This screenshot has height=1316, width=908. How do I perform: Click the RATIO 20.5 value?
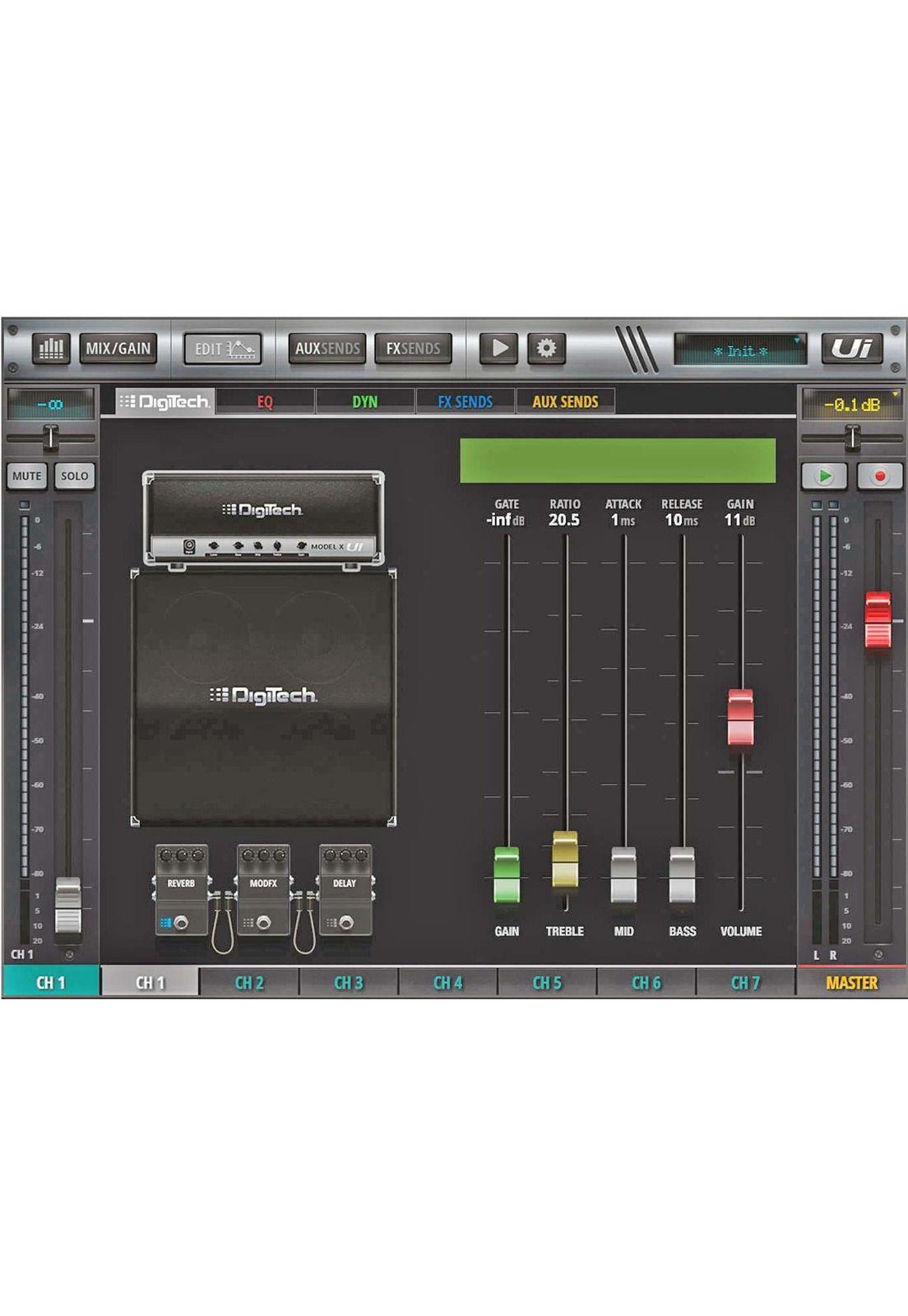tap(564, 520)
